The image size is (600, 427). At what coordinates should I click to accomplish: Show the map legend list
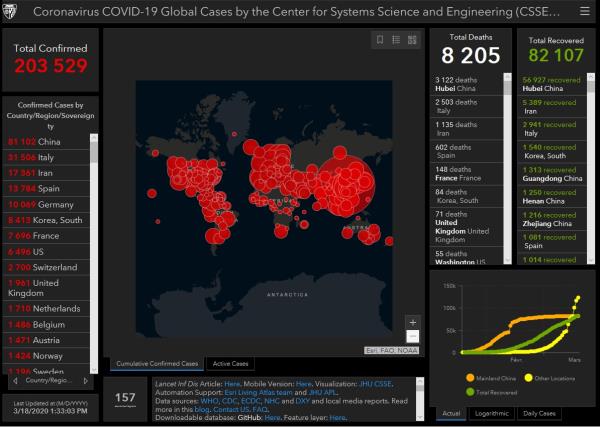click(397, 40)
